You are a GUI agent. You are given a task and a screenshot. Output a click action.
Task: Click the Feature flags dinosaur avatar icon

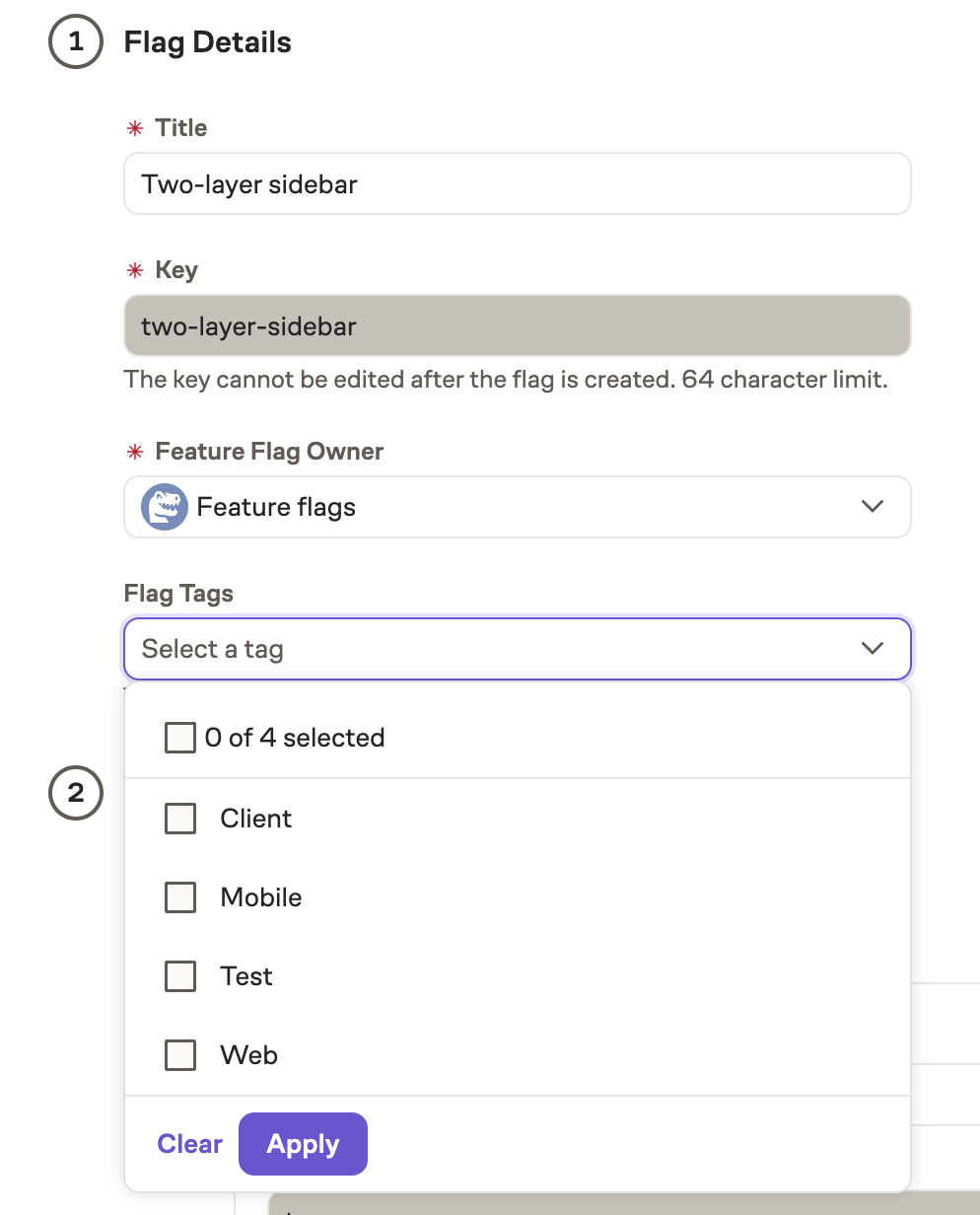coord(165,506)
